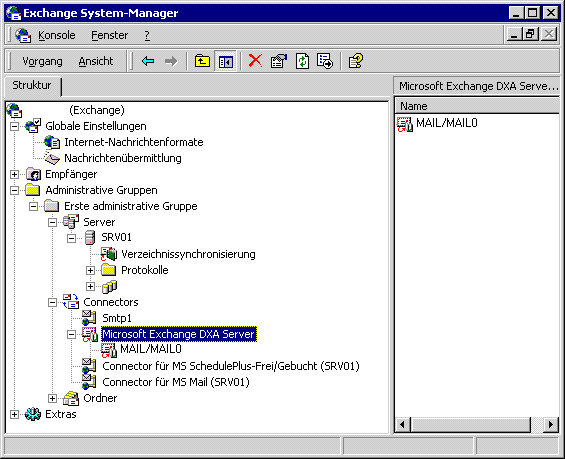
Task: Click the Extras gear icon
Action: click(x=33, y=414)
